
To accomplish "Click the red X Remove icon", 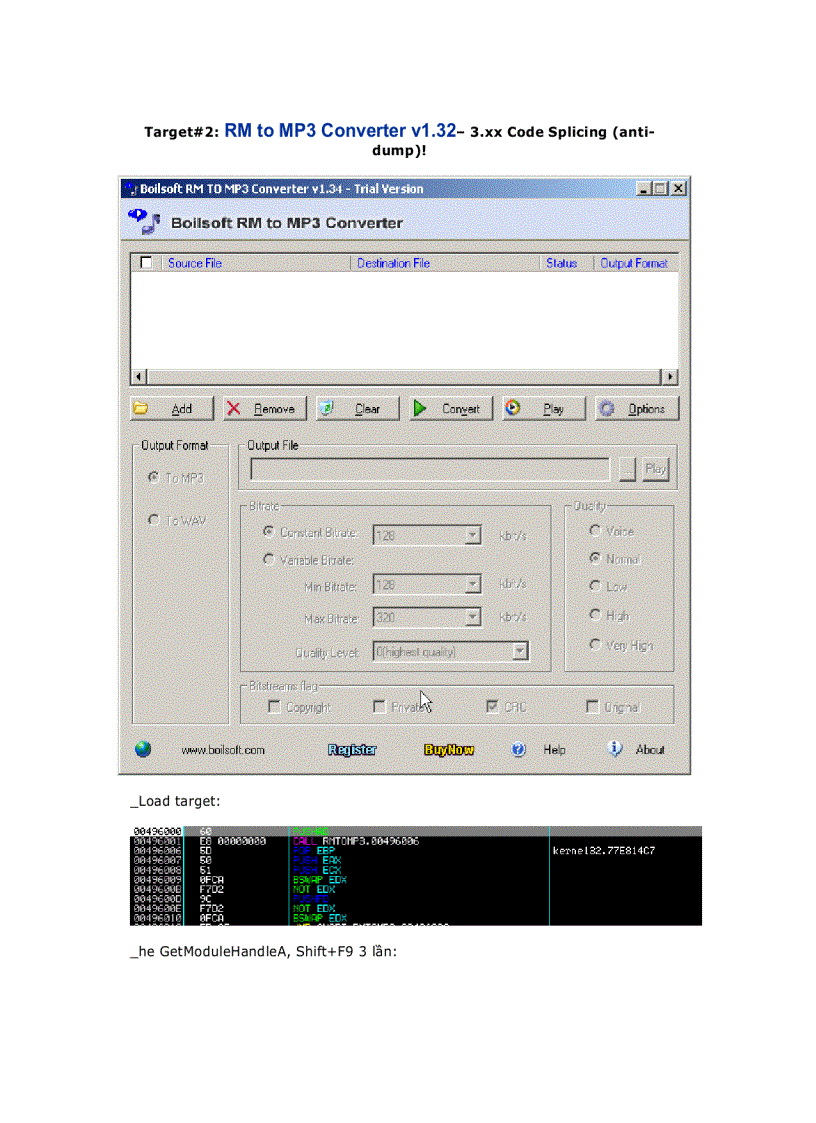I will pyautogui.click(x=233, y=409).
